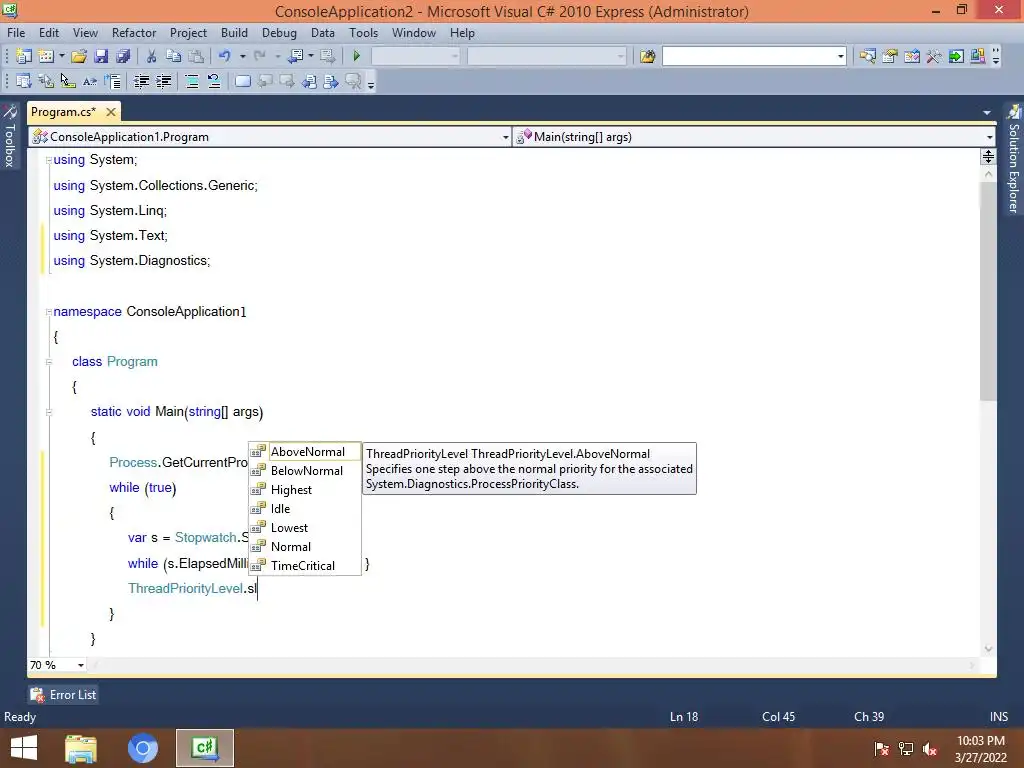This screenshot has width=1024, height=768.
Task: Select TimeCritical in the IntelliSense list
Action: click(305, 566)
